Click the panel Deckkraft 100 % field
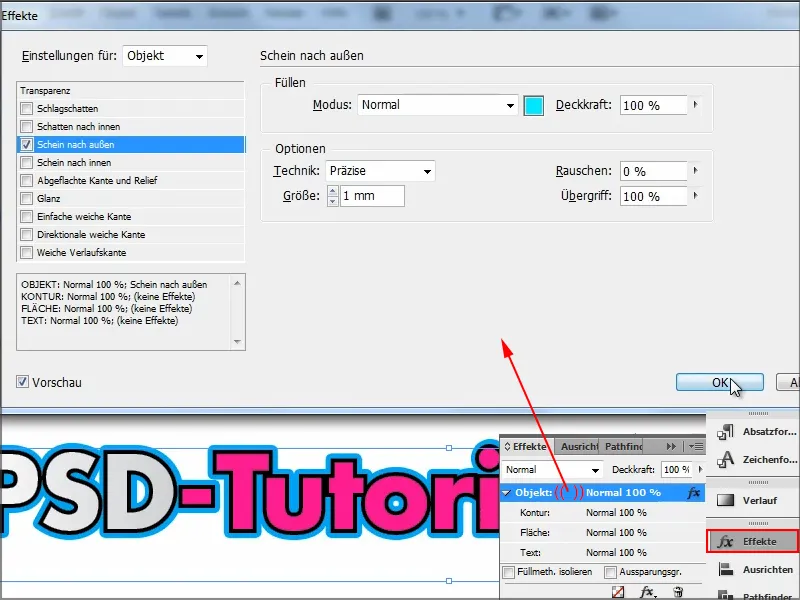 click(x=677, y=469)
